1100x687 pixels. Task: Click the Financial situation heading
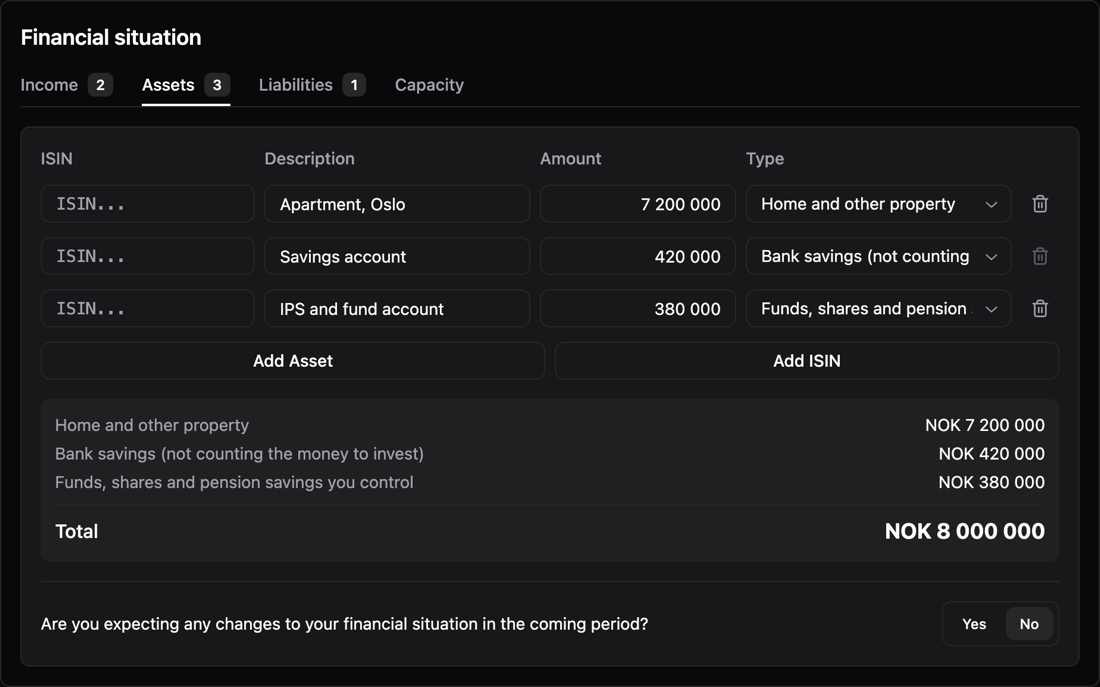[111, 37]
